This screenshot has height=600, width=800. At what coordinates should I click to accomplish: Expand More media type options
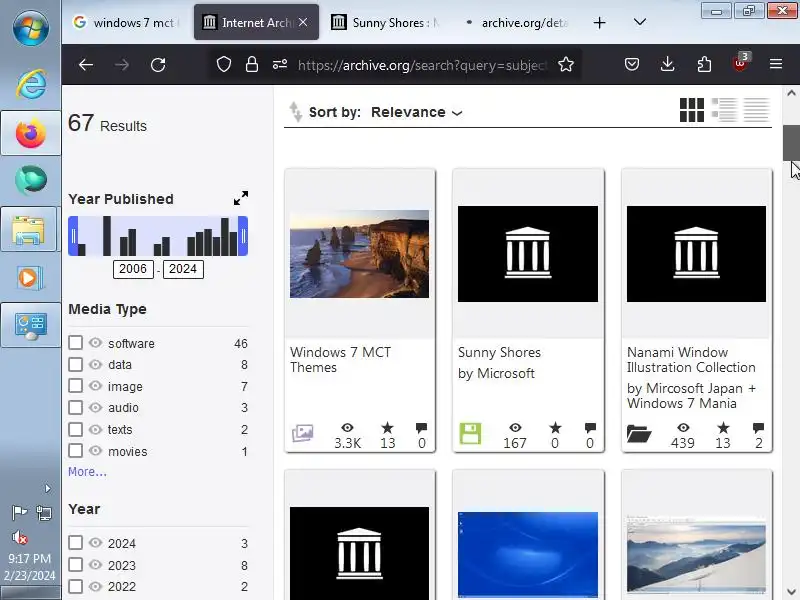(x=87, y=472)
